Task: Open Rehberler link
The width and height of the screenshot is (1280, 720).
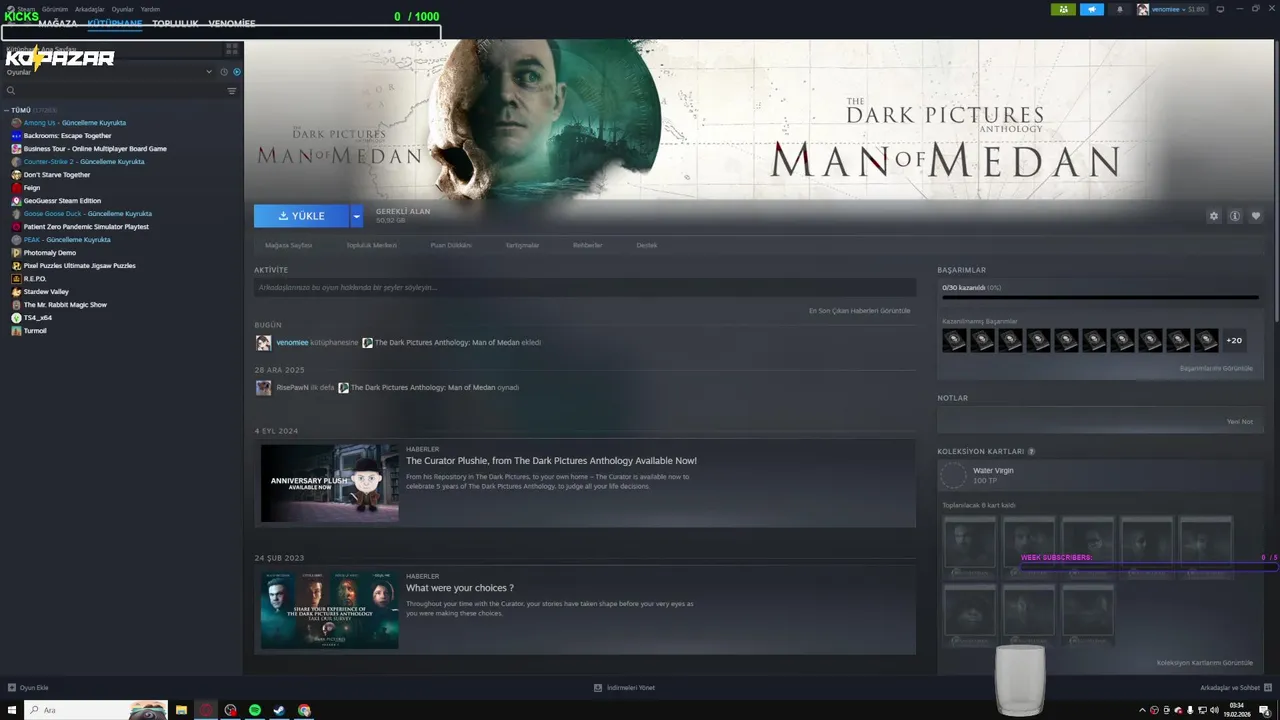Action: tap(588, 245)
